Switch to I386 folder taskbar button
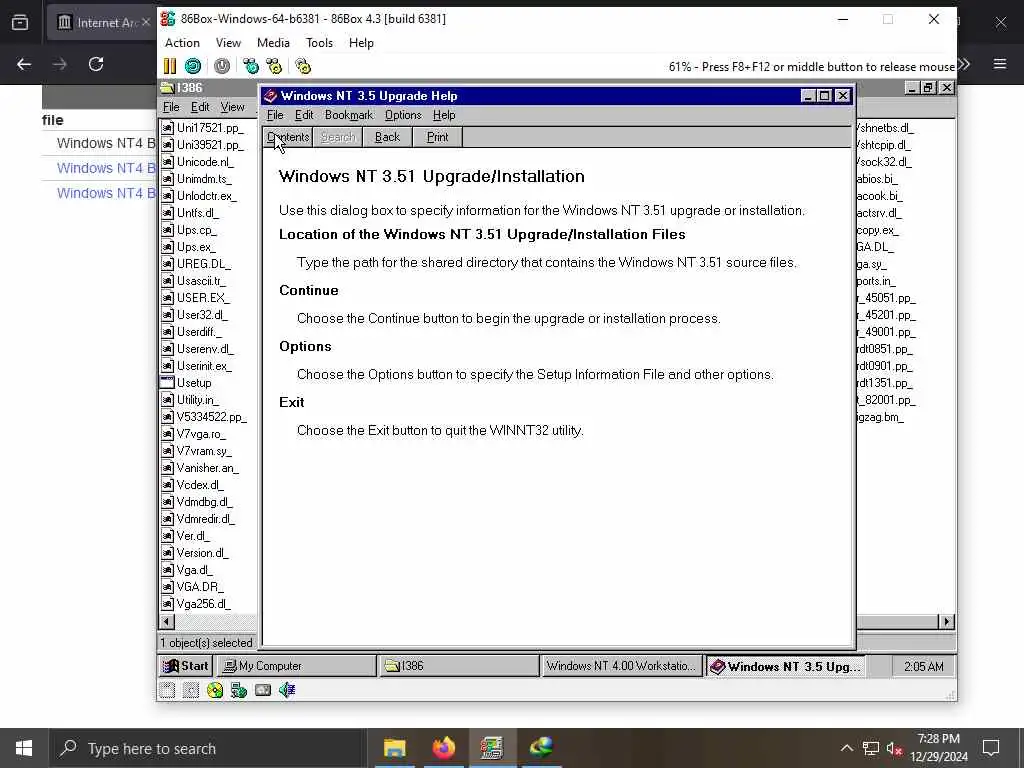This screenshot has height=768, width=1024. 458,666
